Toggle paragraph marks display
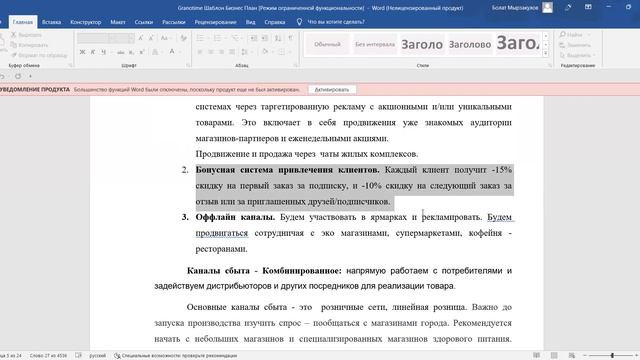This screenshot has height=360, width=640. coord(291,38)
